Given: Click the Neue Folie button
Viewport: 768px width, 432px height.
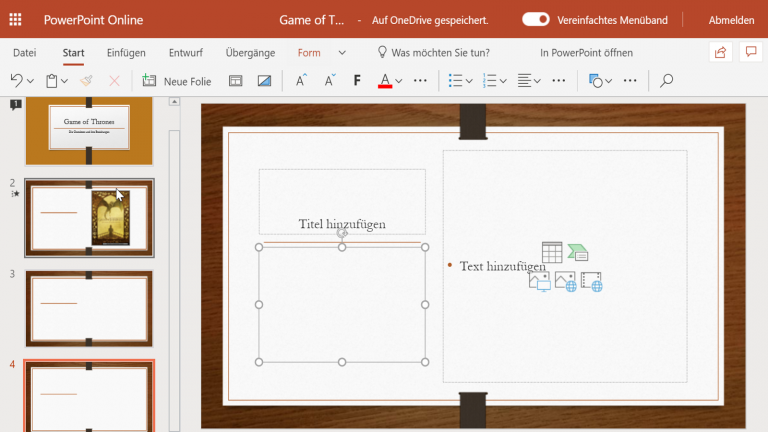Looking at the screenshot, I should click(x=177, y=81).
